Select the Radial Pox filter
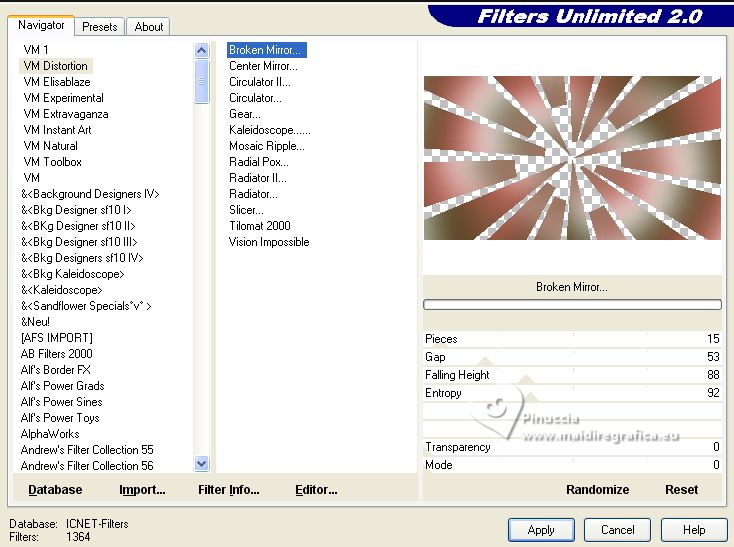This screenshot has height=547, width=734. (x=258, y=162)
